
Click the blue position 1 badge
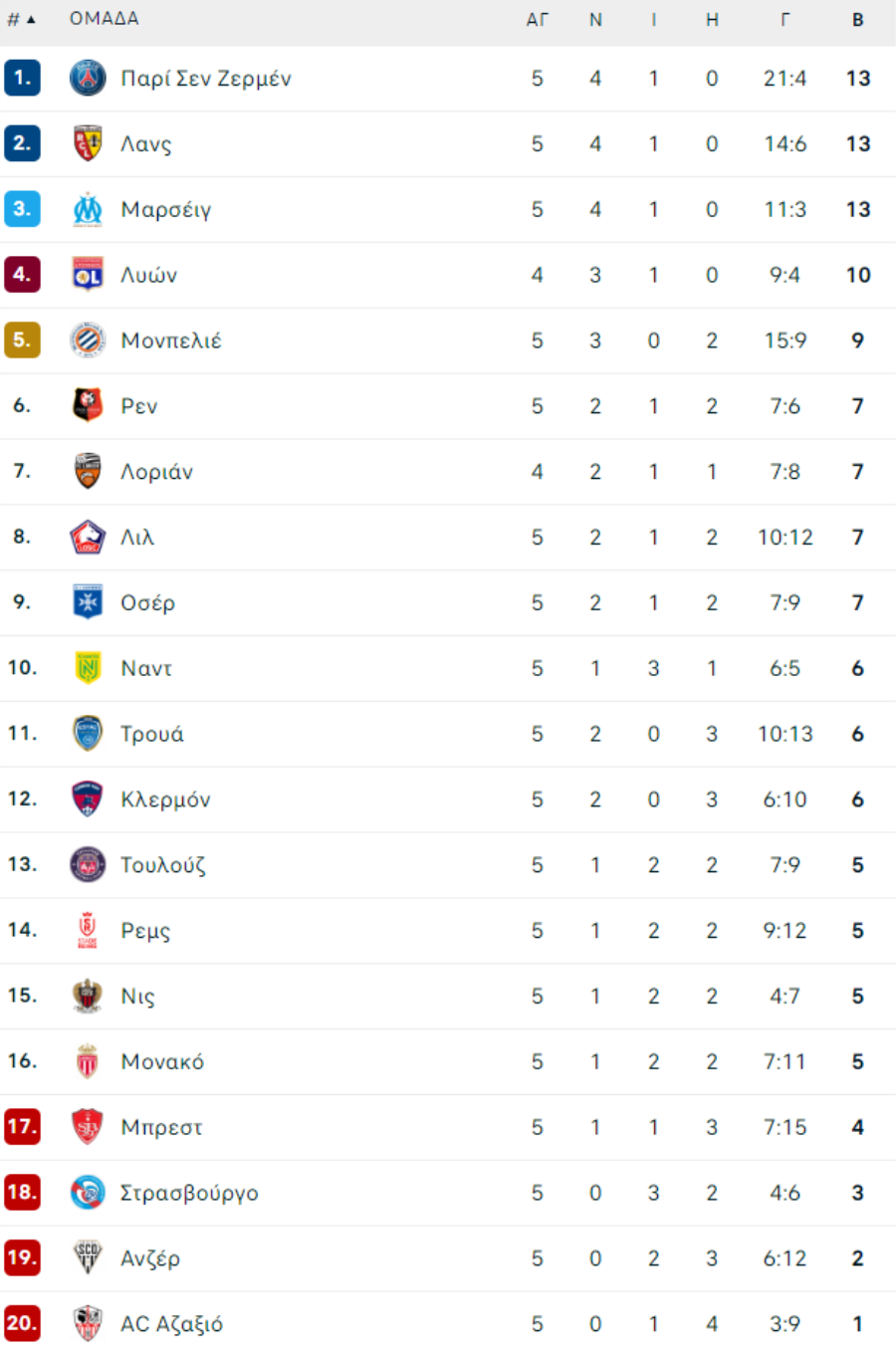[x=22, y=78]
